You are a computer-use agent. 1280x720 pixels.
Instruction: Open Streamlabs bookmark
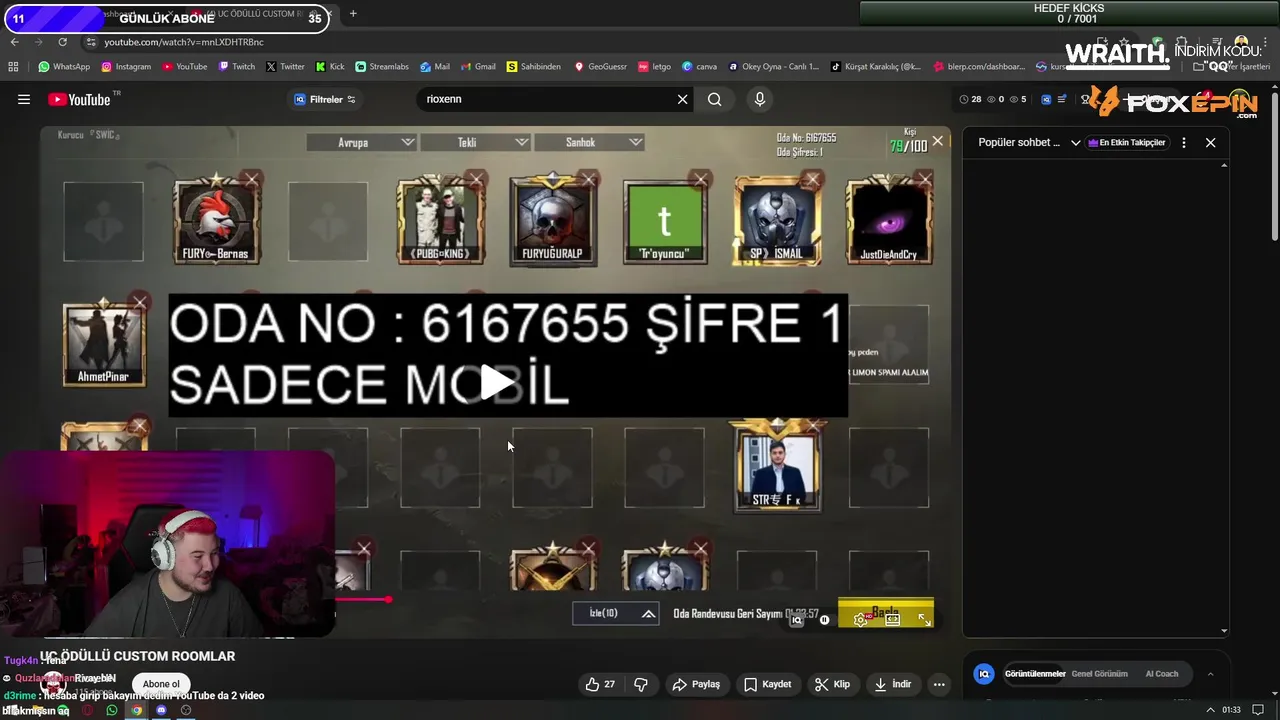point(382,67)
